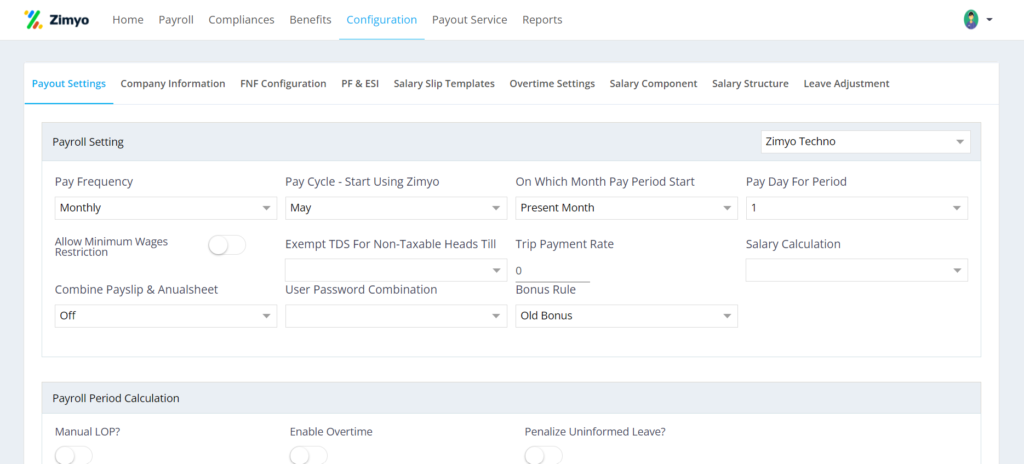Open the Zimyo Techno company selector
The image size is (1024, 464).
click(x=865, y=141)
